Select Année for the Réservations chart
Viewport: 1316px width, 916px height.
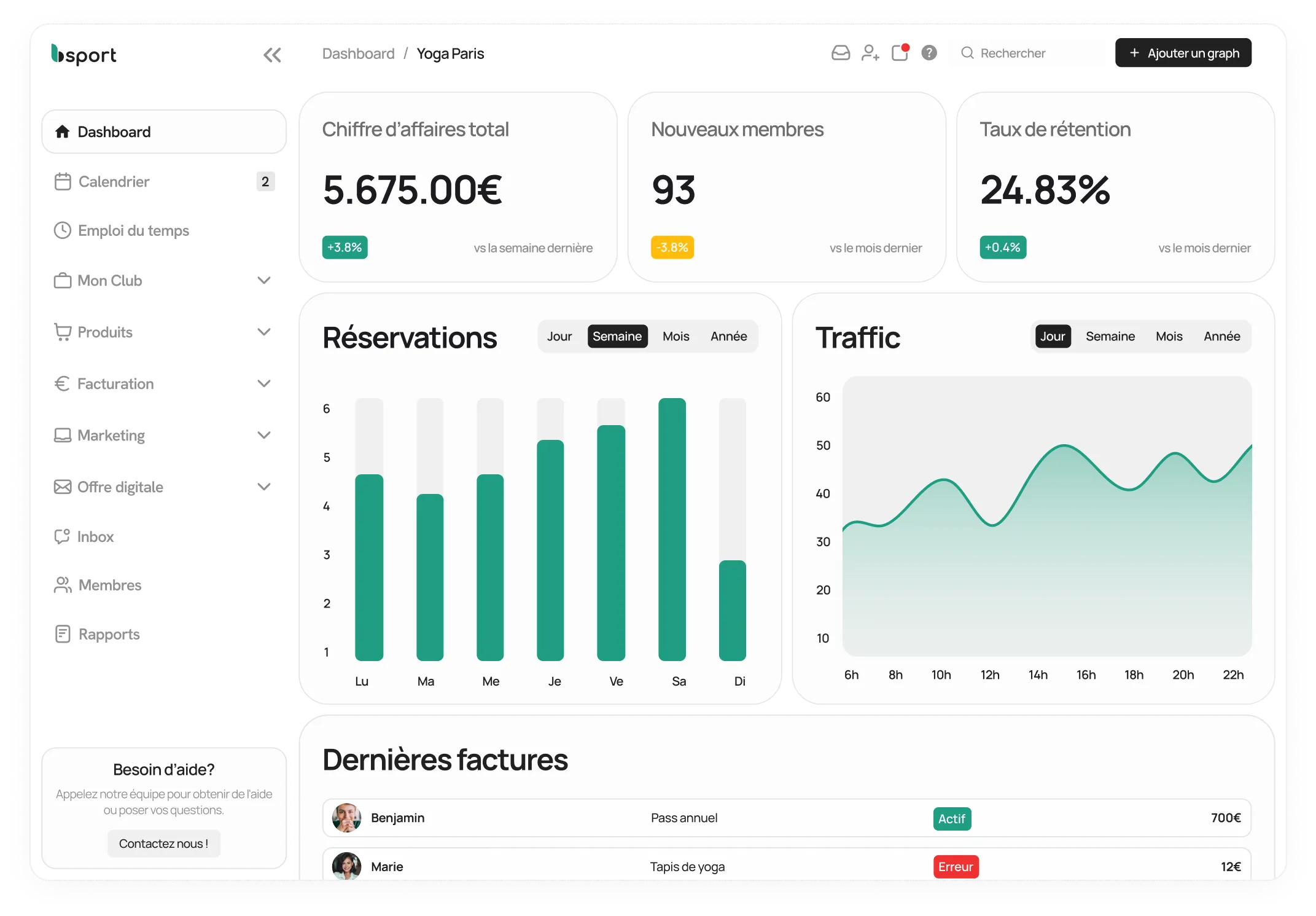pos(728,336)
